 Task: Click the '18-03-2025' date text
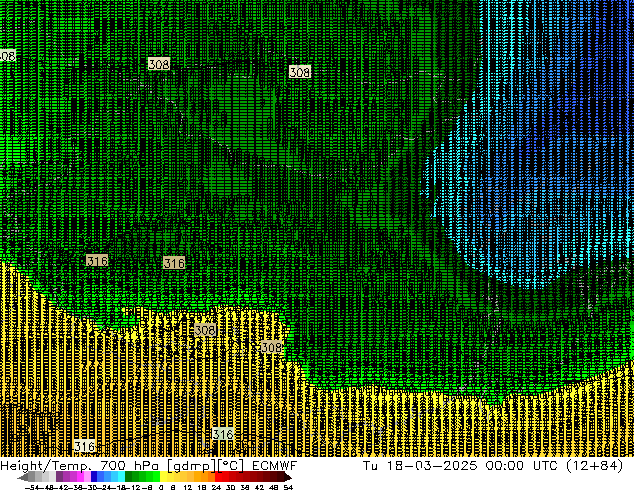431,465
